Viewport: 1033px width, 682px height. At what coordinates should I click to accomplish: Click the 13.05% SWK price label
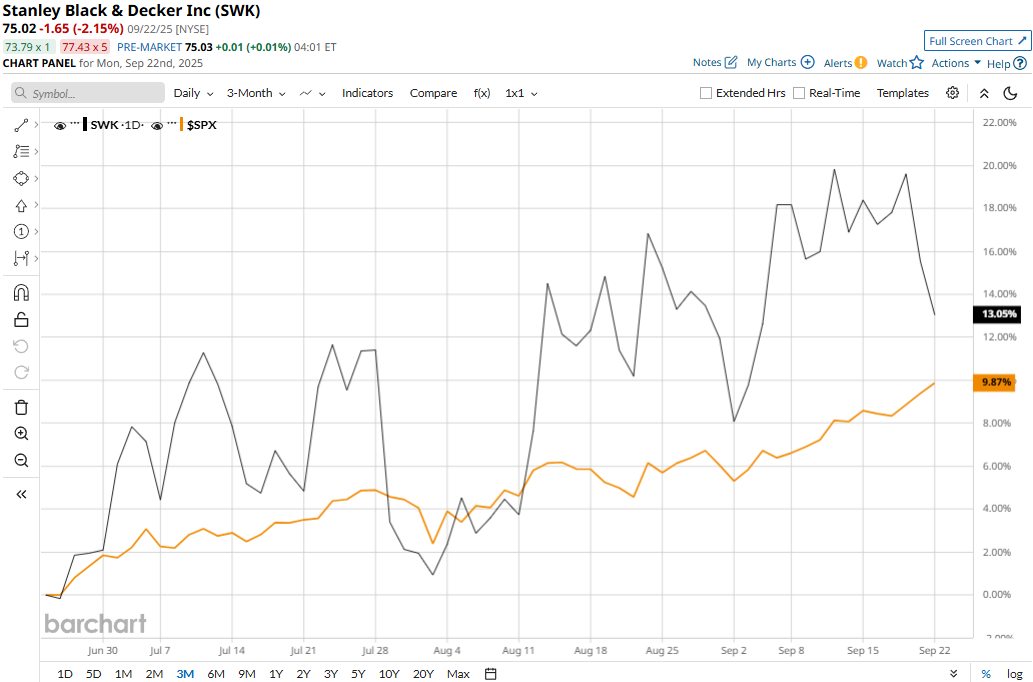click(999, 314)
